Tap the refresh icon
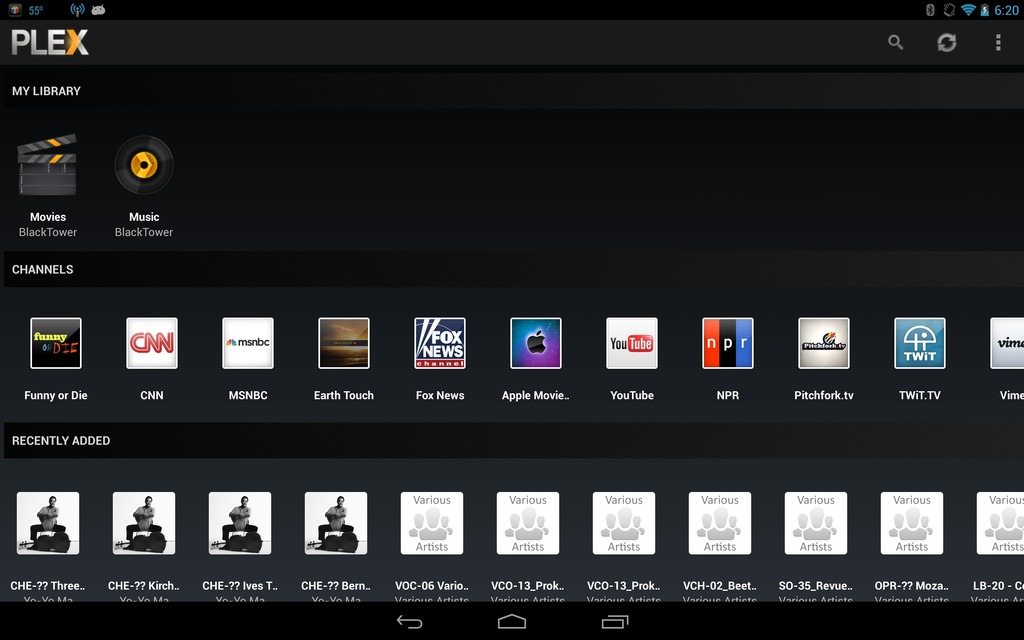Image resolution: width=1024 pixels, height=640 pixels. (946, 42)
